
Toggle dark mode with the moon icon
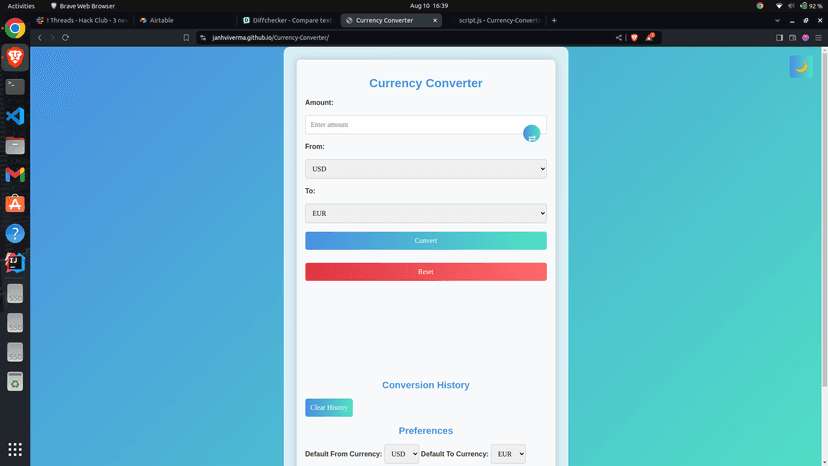pyautogui.click(x=800, y=66)
